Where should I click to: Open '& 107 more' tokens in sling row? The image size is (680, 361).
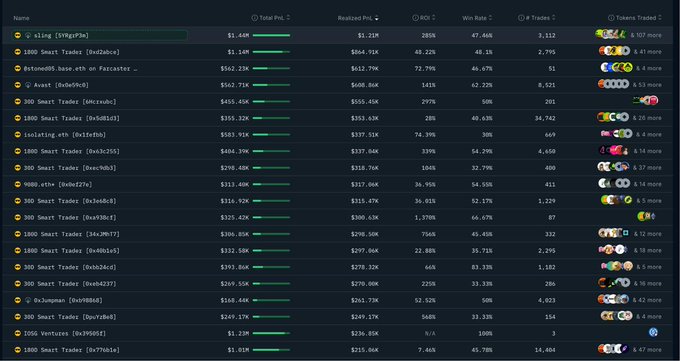646,35
